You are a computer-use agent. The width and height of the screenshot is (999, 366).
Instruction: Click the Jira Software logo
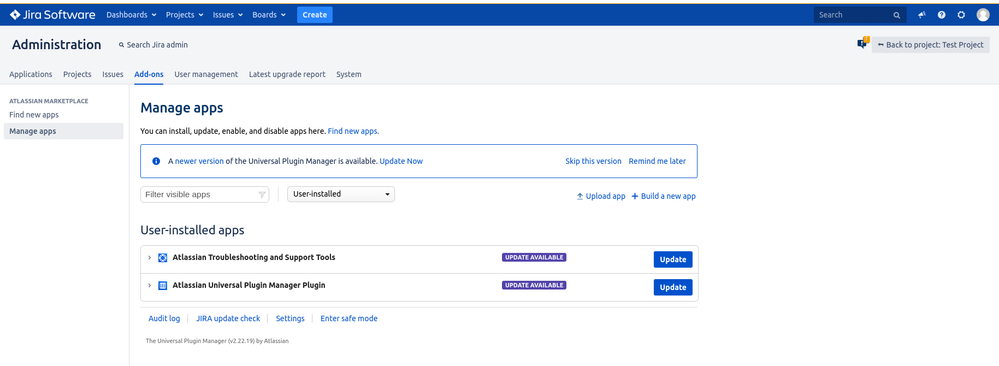click(52, 15)
